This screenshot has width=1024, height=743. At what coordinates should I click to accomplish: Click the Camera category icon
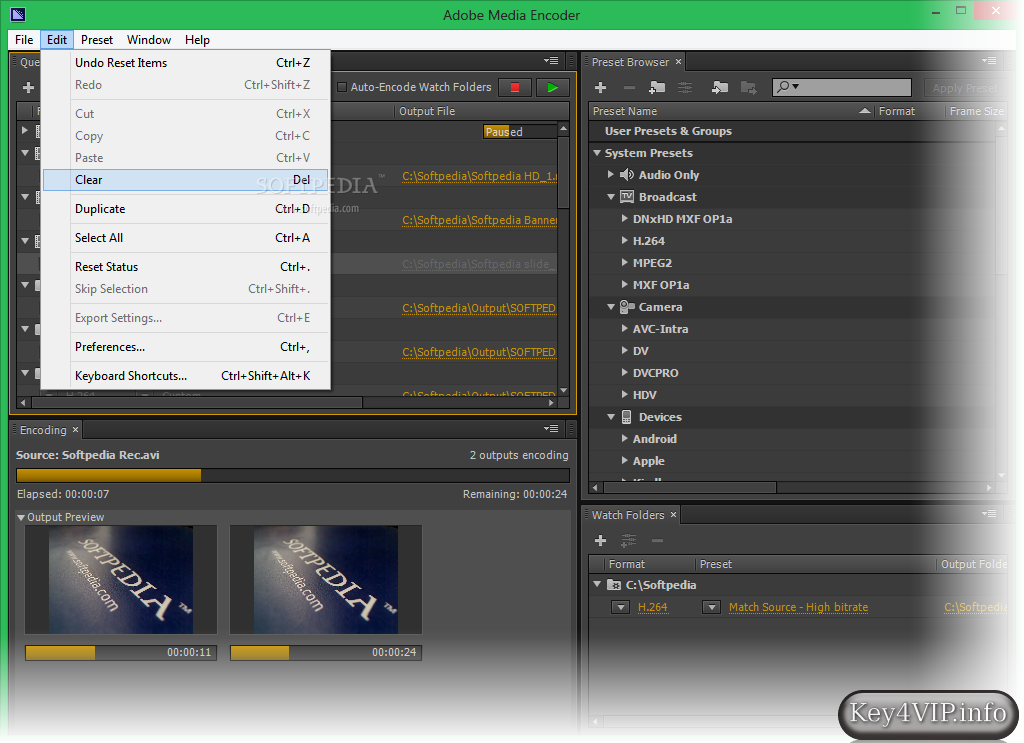[627, 306]
